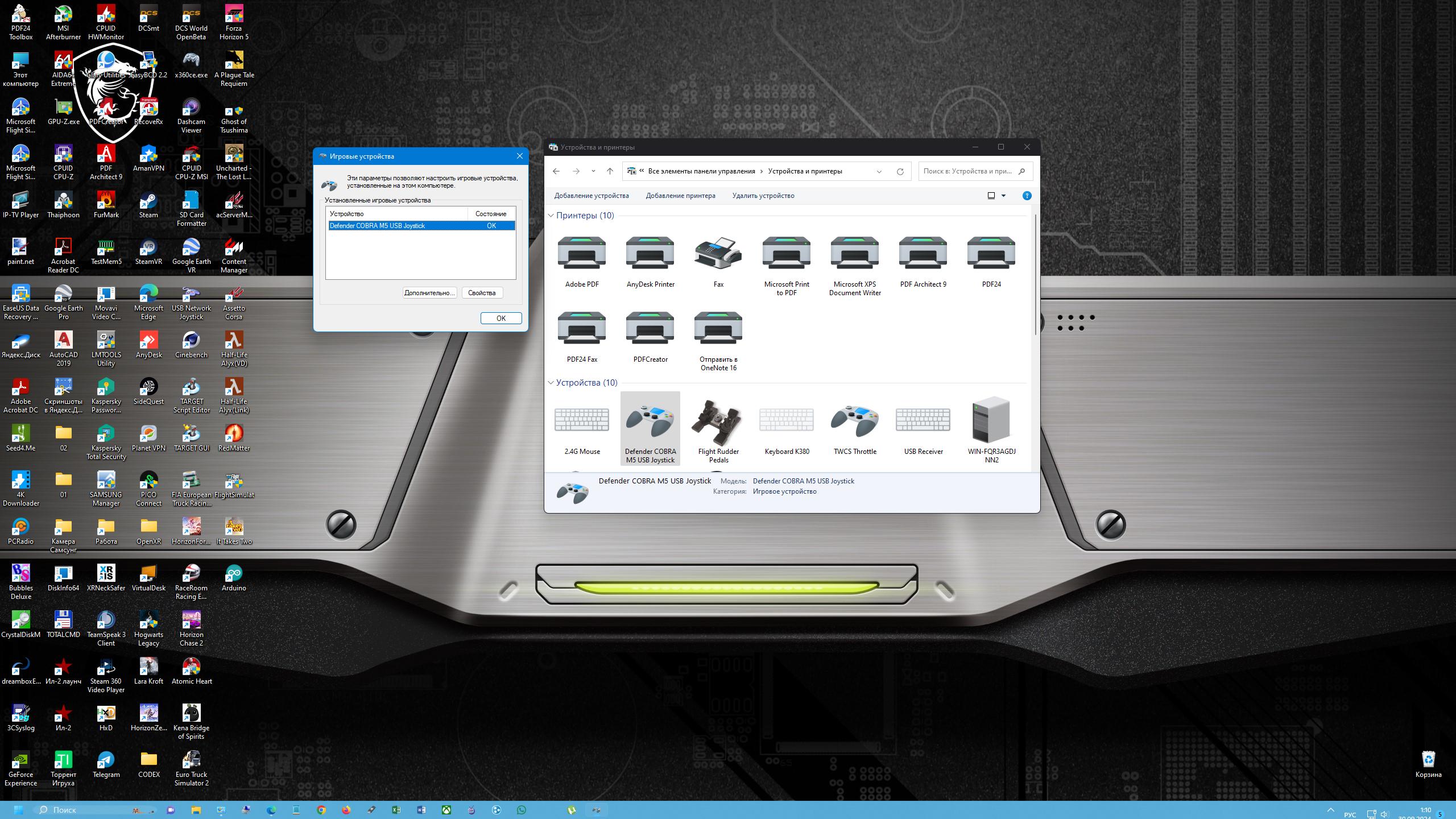Click the help icon in Devices and Printers
The image size is (1456, 819).
pos(1027,196)
